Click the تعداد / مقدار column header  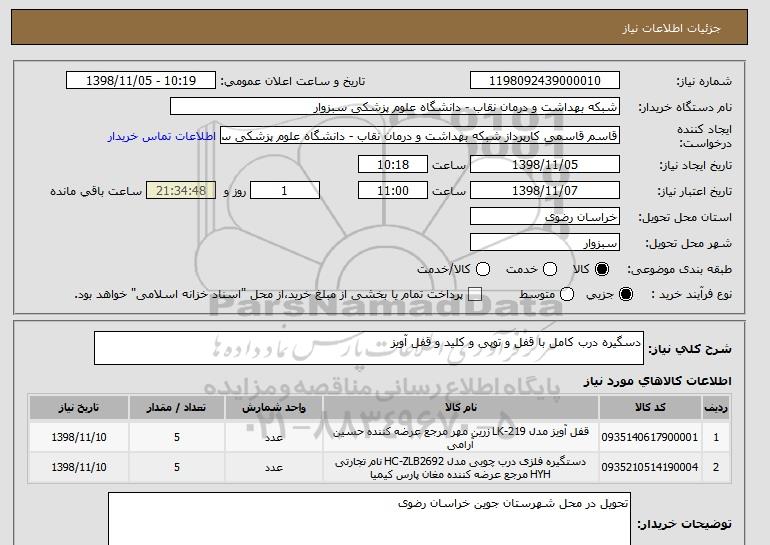point(177,408)
